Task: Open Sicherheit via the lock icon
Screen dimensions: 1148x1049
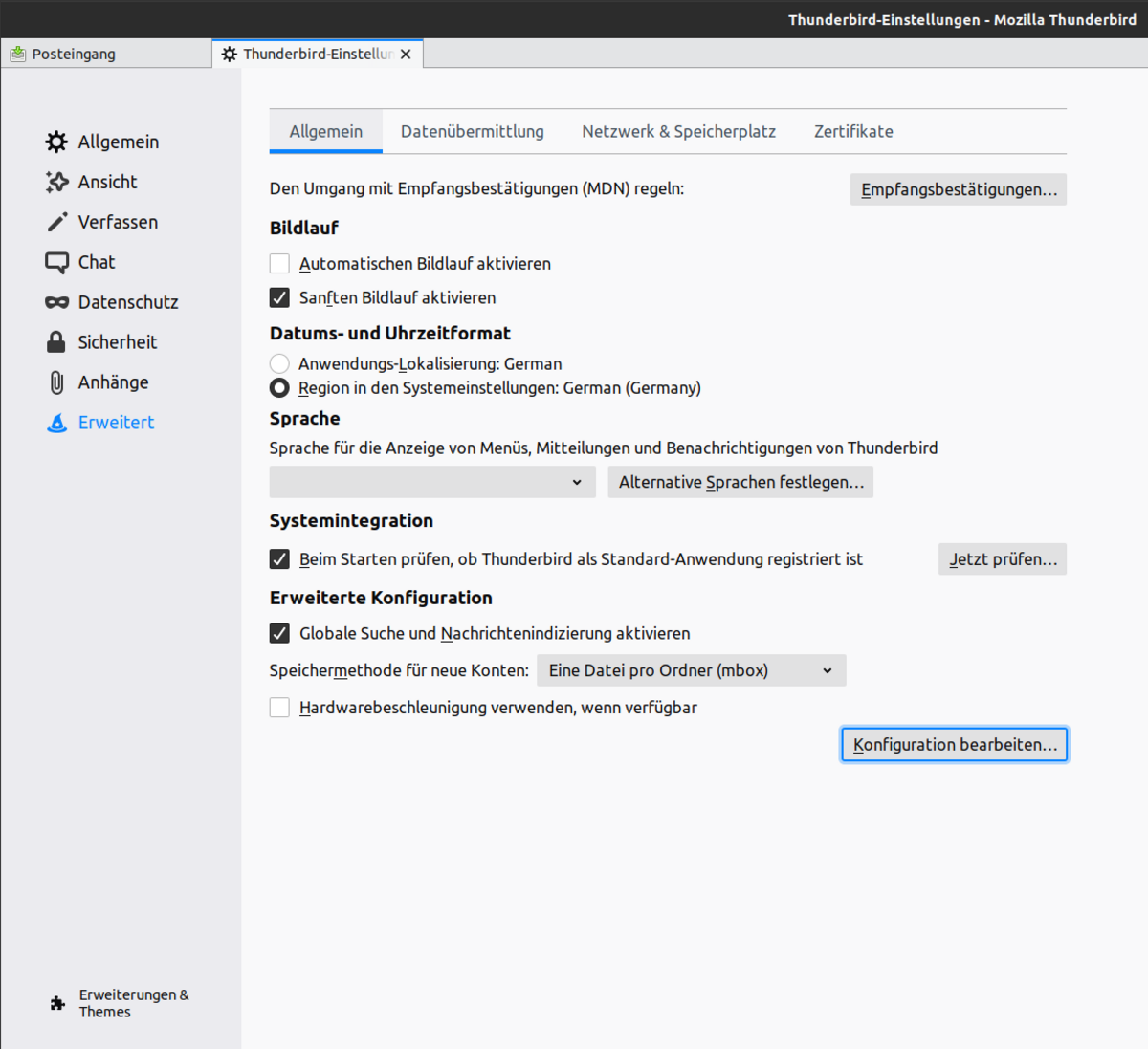Action: coord(56,342)
